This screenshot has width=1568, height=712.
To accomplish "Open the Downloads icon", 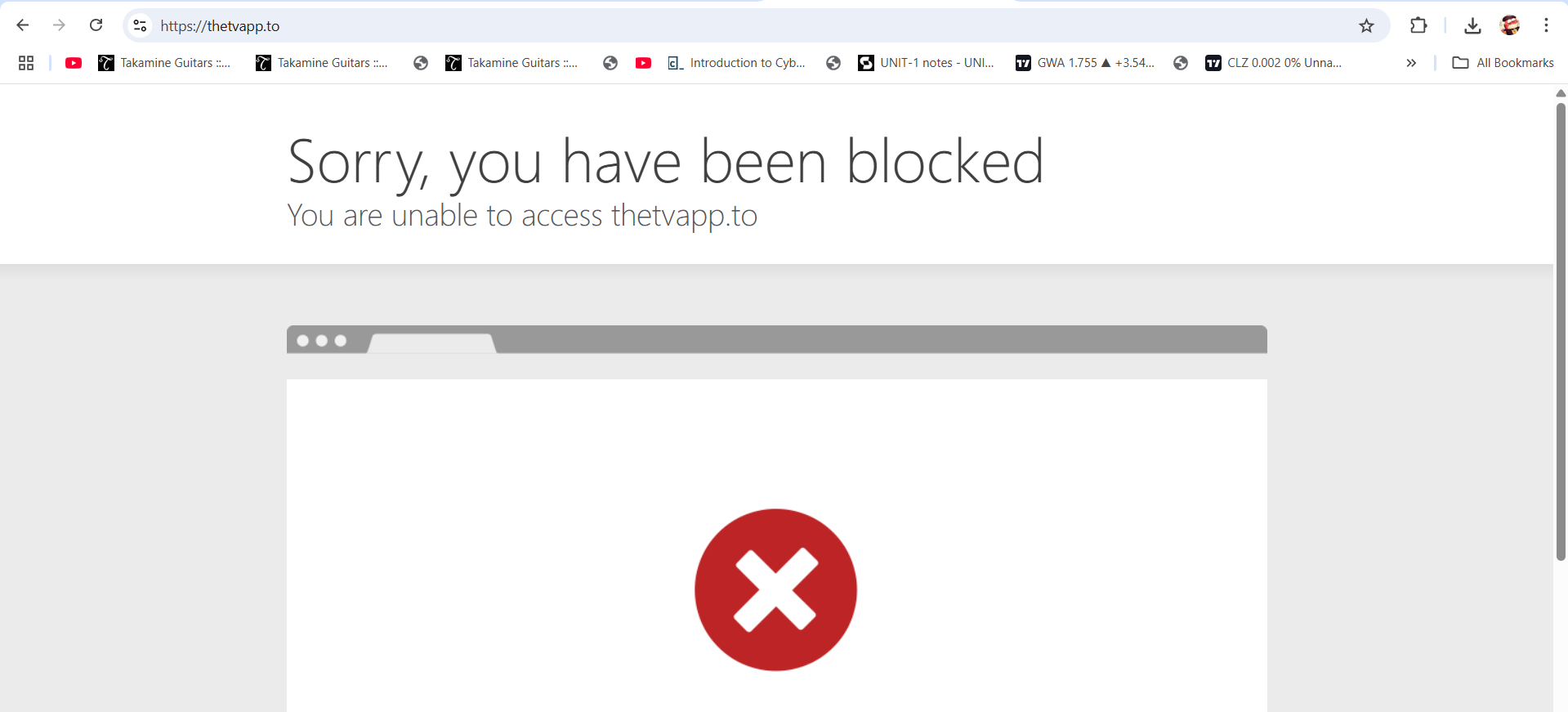I will [x=1472, y=26].
